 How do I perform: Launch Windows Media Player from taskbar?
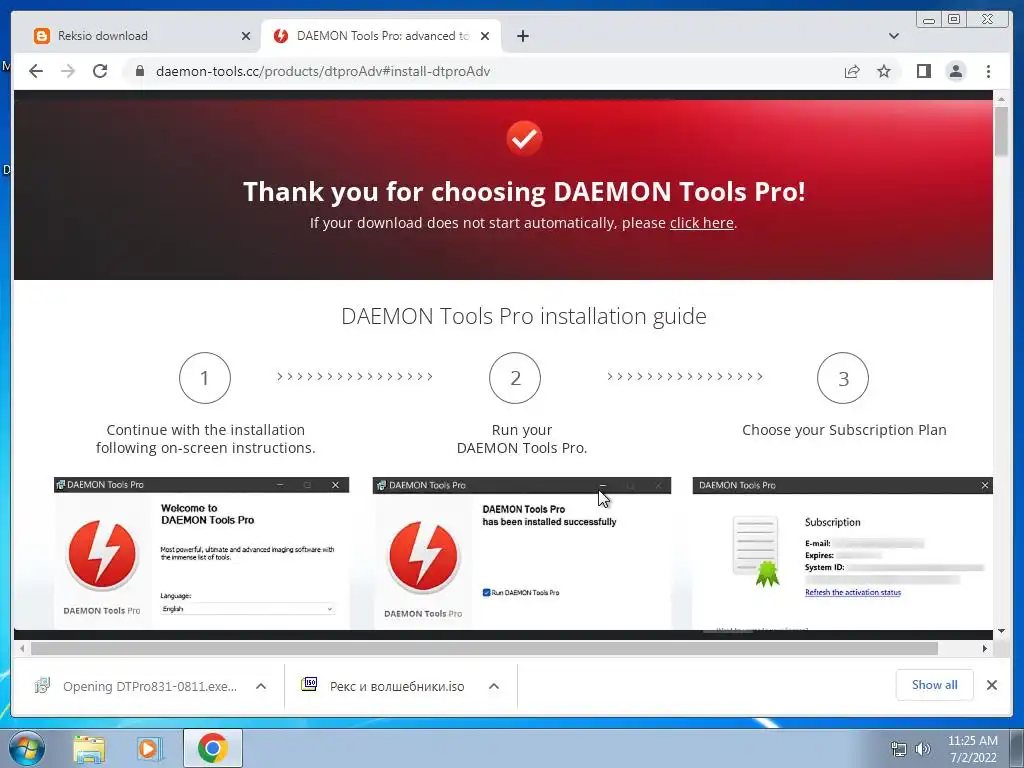[x=150, y=748]
